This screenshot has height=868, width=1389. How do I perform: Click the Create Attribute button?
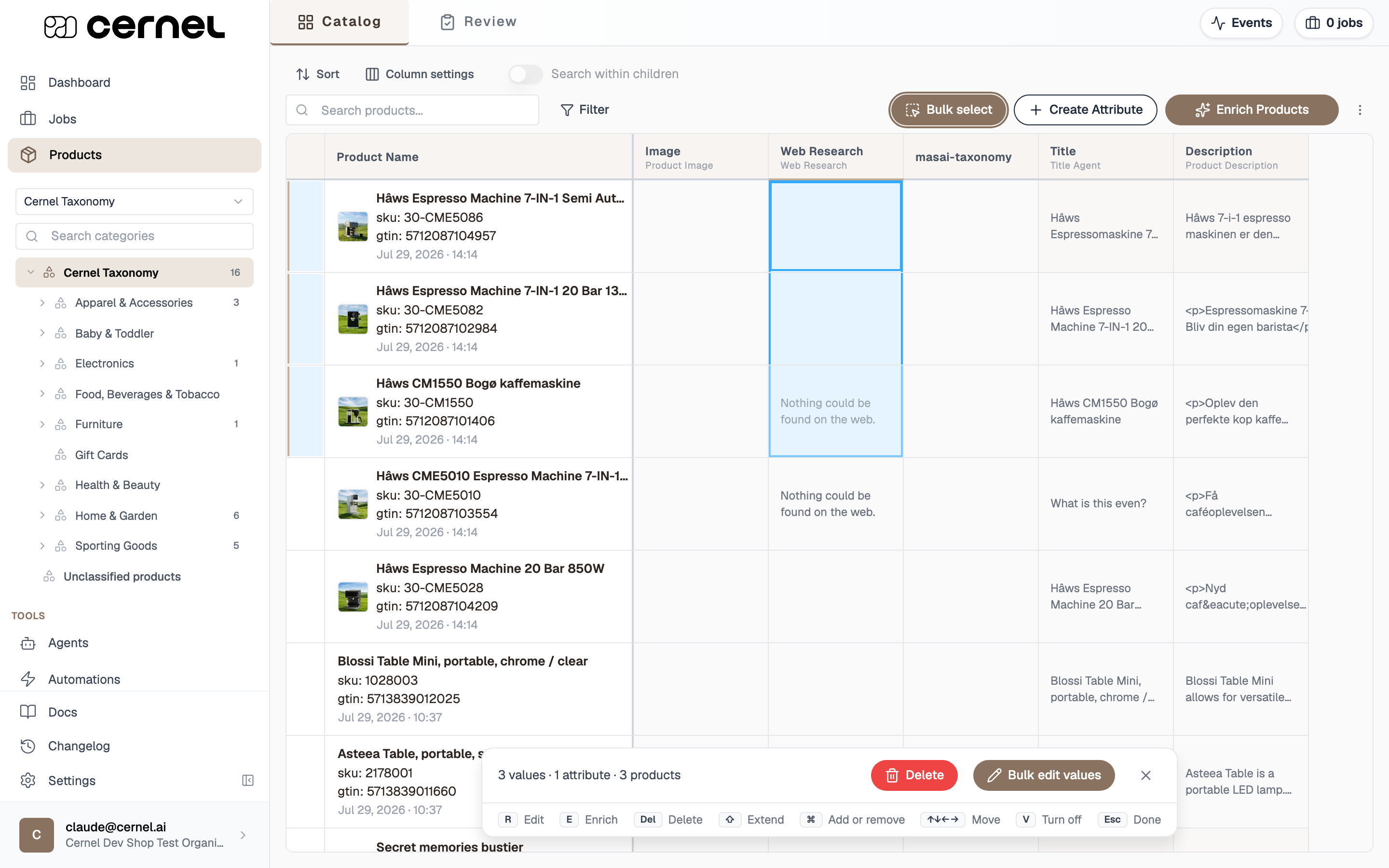(x=1085, y=109)
